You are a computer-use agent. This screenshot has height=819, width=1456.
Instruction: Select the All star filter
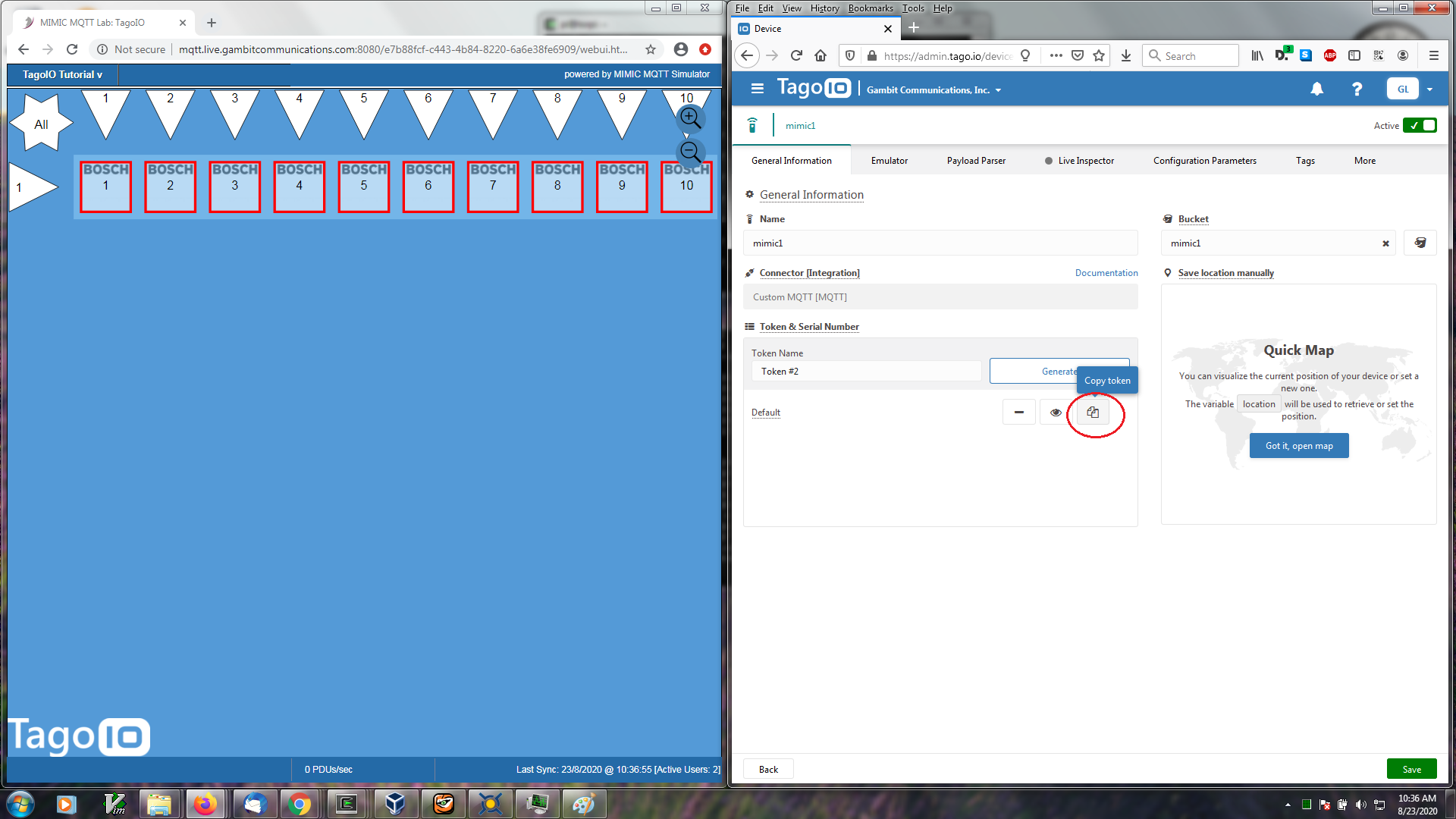[41, 124]
